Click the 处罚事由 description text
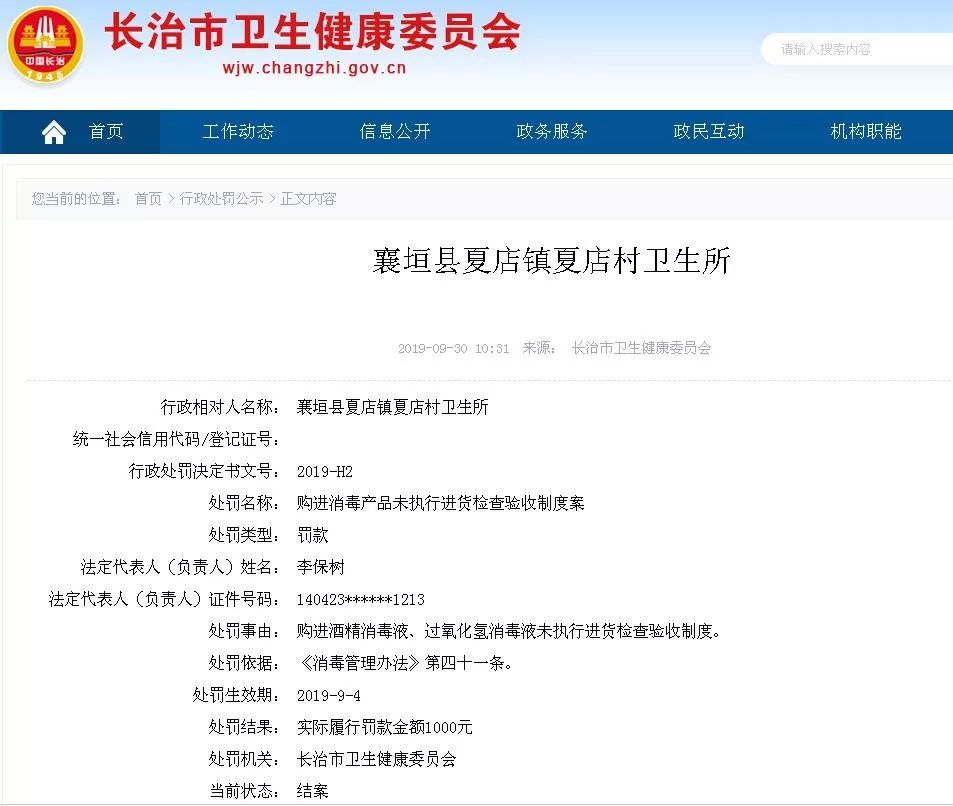 tap(509, 632)
